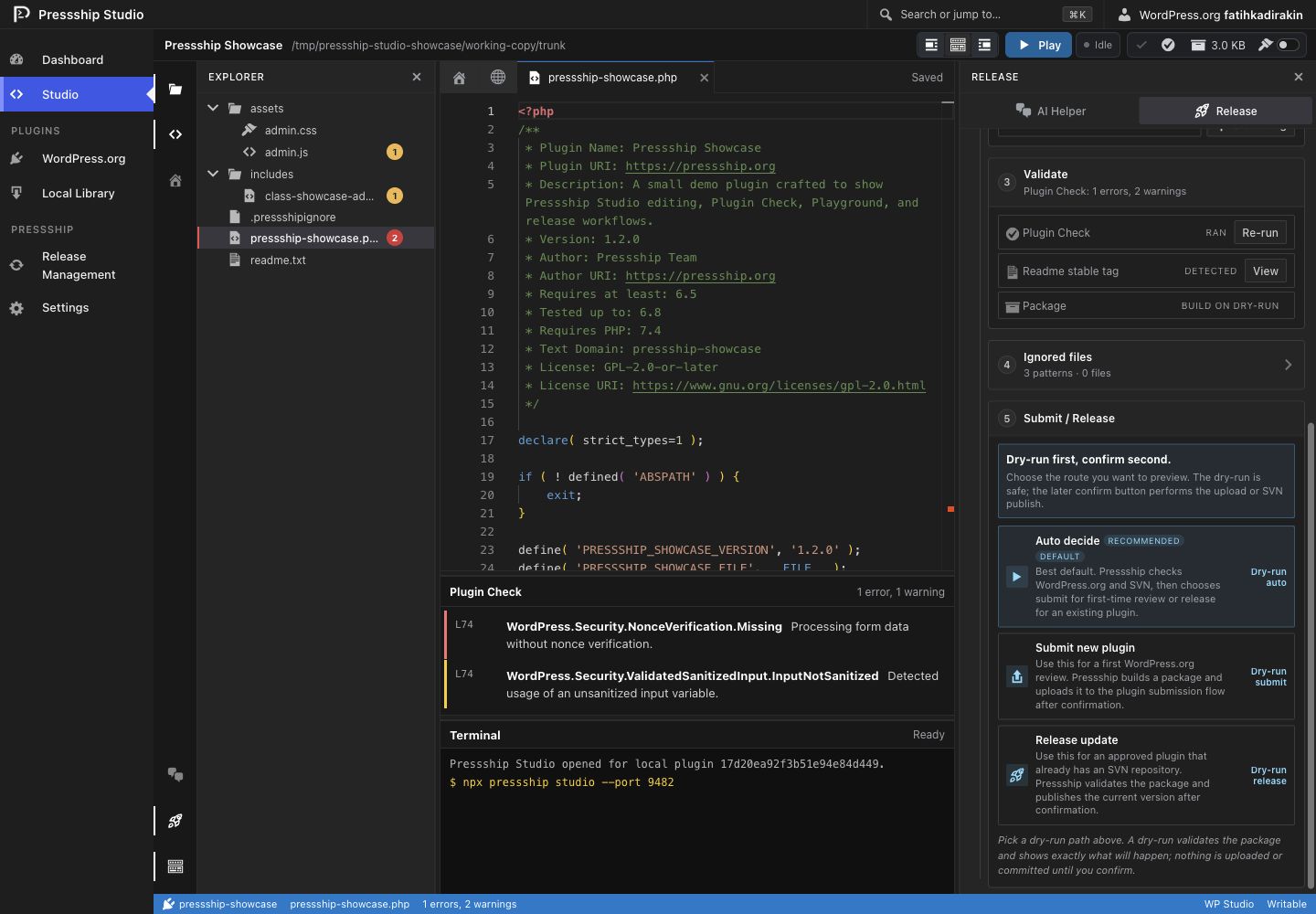1316x914 pixels.
Task: Click the Pressship Studio logo
Action: [21, 15]
